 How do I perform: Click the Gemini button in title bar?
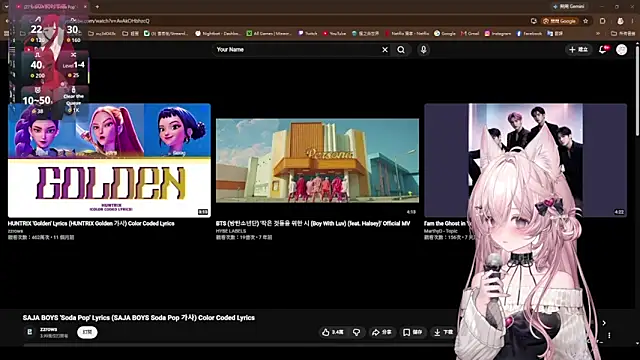pyautogui.click(x=569, y=7)
